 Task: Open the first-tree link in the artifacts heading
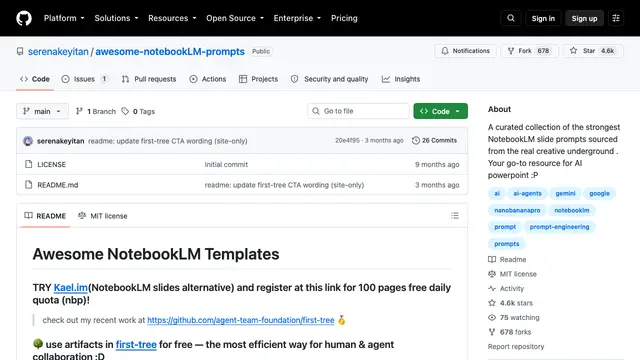pyautogui.click(x=136, y=344)
